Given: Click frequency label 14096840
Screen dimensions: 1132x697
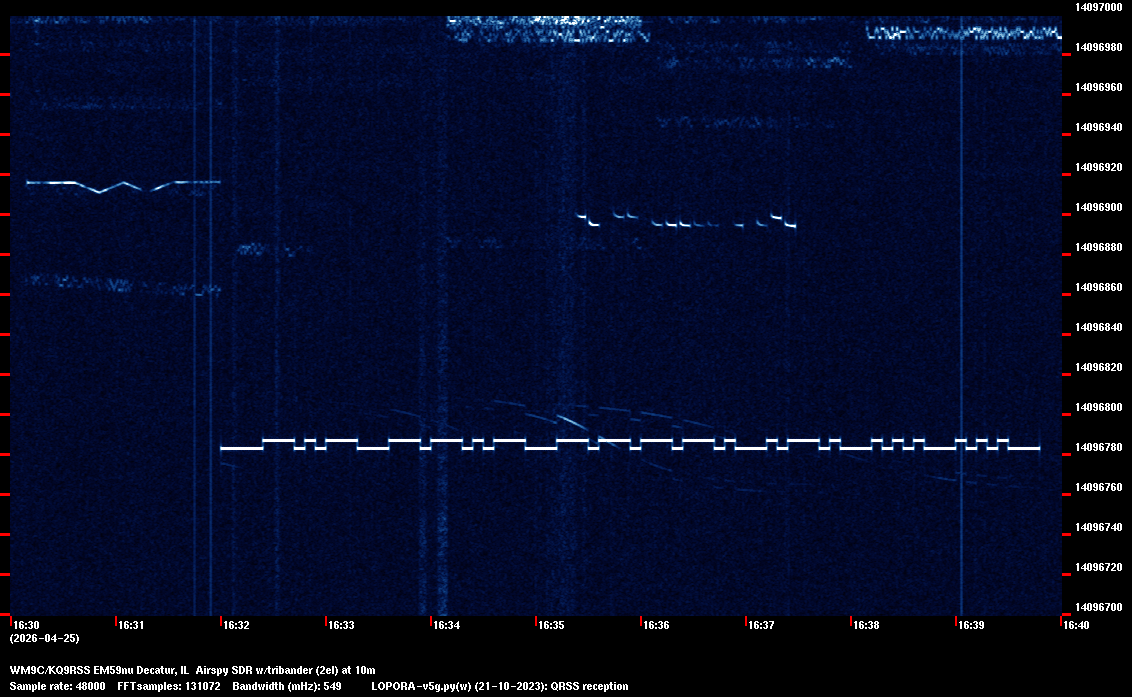Looking at the screenshot, I should (x=1099, y=328).
